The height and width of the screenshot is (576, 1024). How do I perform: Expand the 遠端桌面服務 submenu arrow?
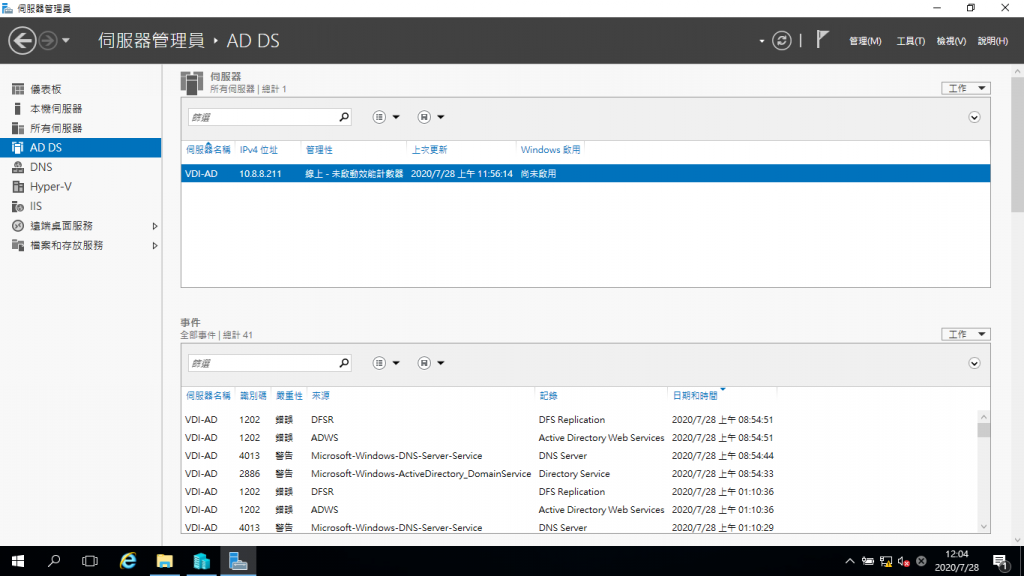(155, 226)
